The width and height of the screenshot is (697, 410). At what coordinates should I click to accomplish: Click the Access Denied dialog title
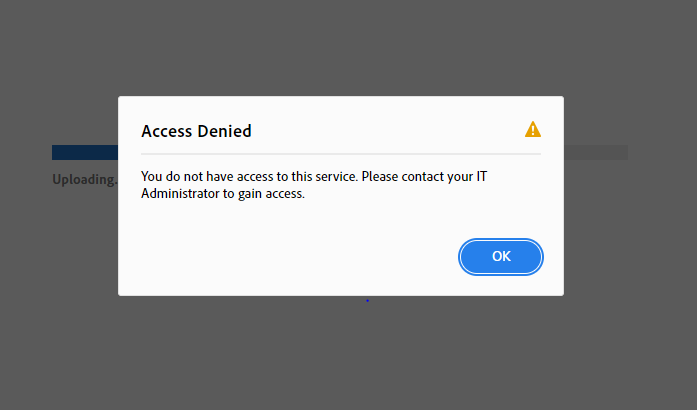point(196,131)
